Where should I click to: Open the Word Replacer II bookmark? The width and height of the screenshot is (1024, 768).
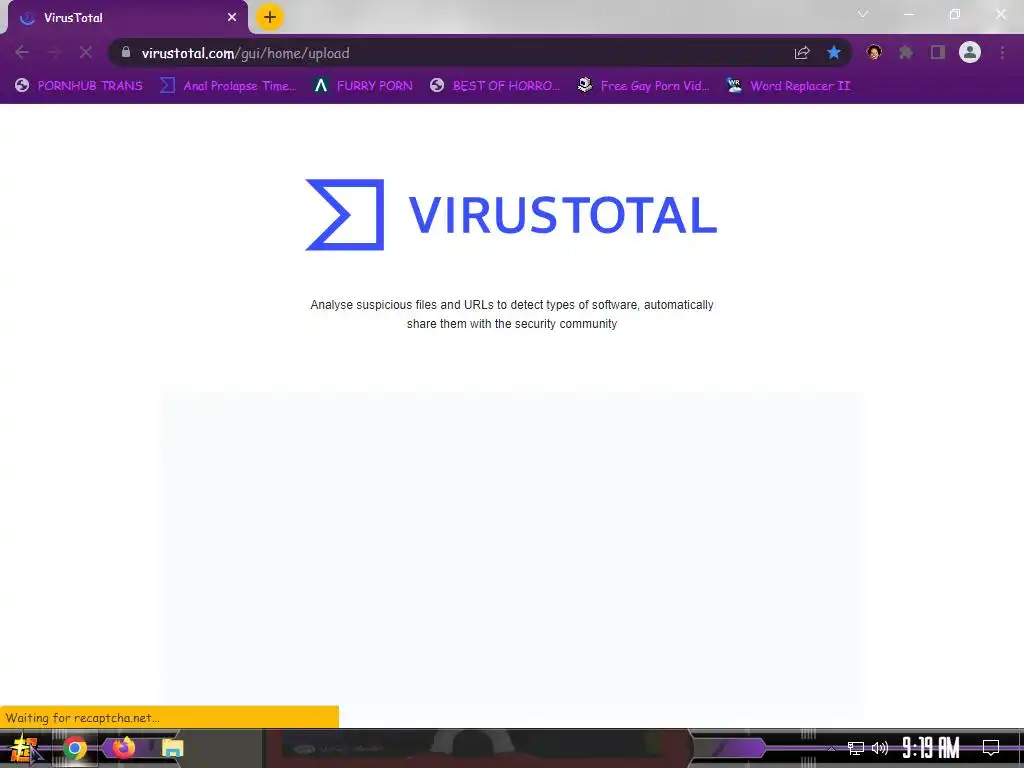click(788, 86)
